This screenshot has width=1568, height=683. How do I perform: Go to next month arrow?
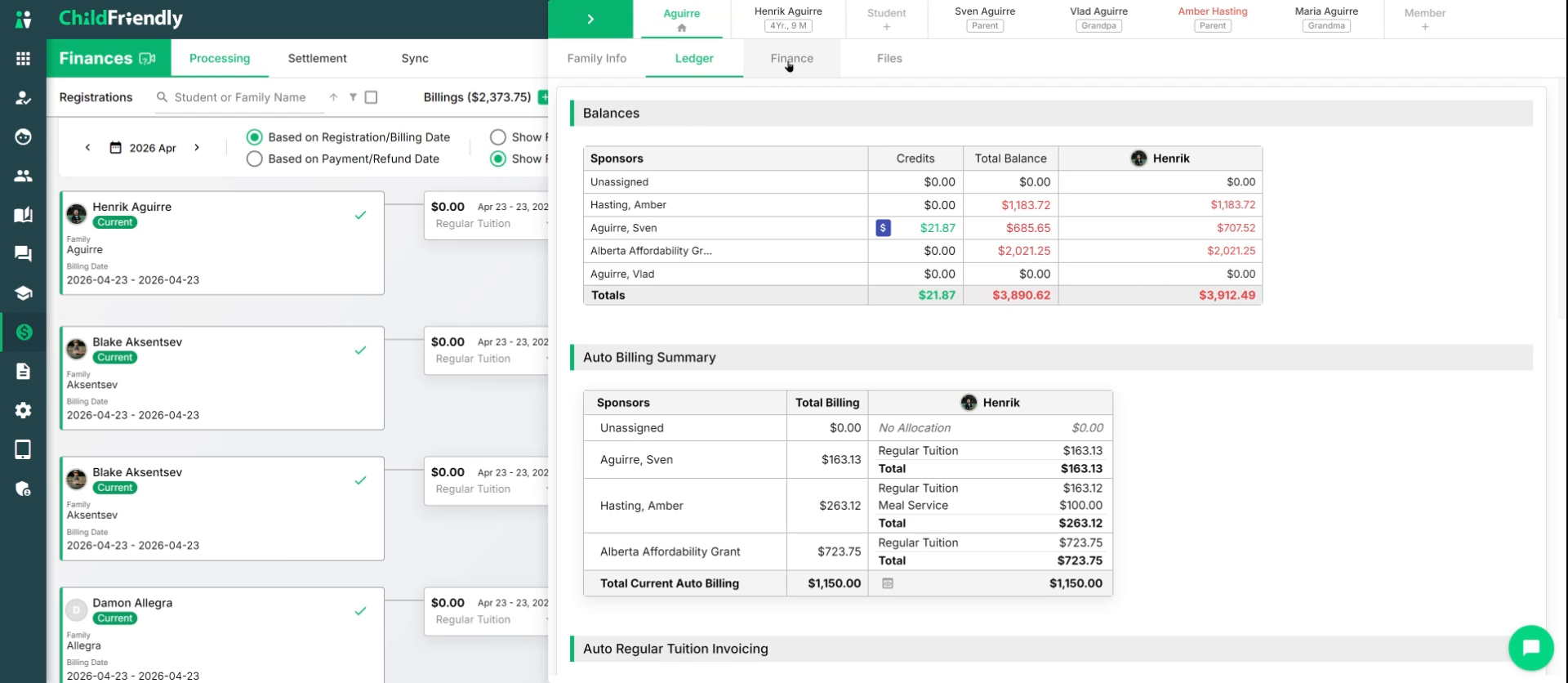coord(197,148)
